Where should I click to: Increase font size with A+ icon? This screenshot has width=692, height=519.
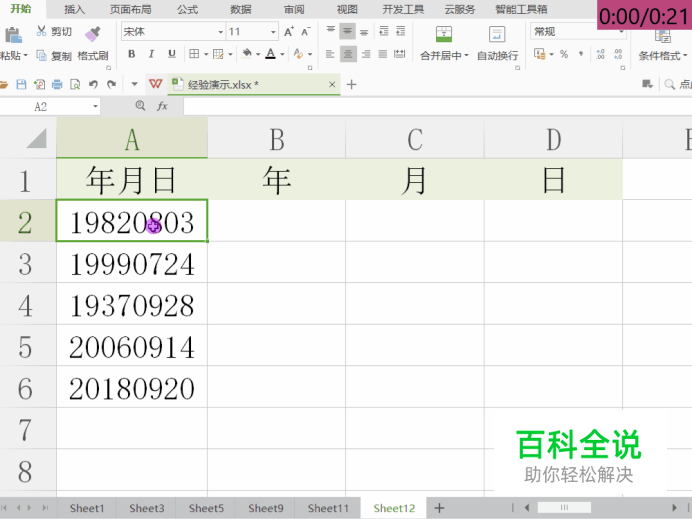click(x=289, y=31)
